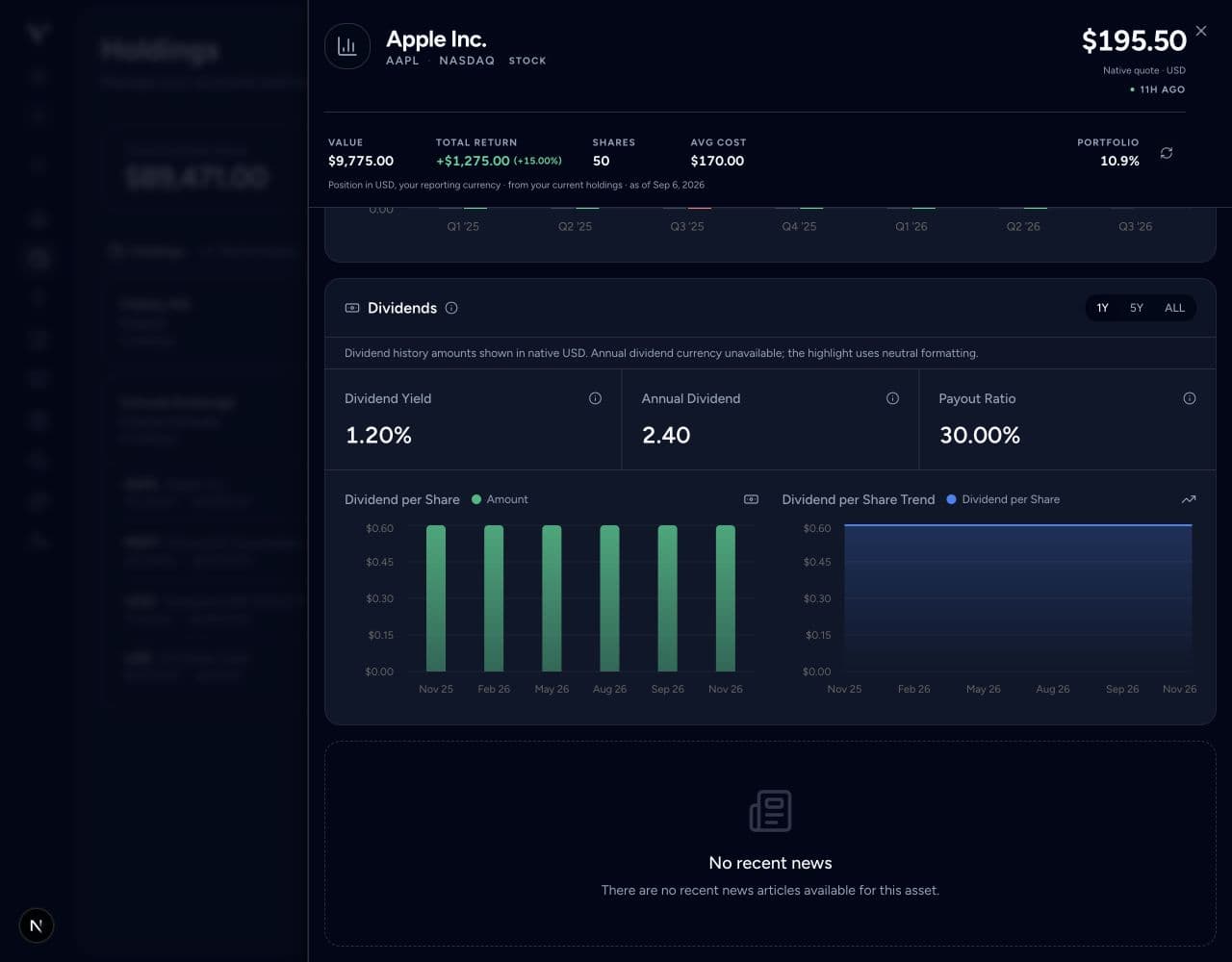The width and height of the screenshot is (1232, 962).
Task: Click the Q3 '25 quarter label
Action: tap(687, 226)
